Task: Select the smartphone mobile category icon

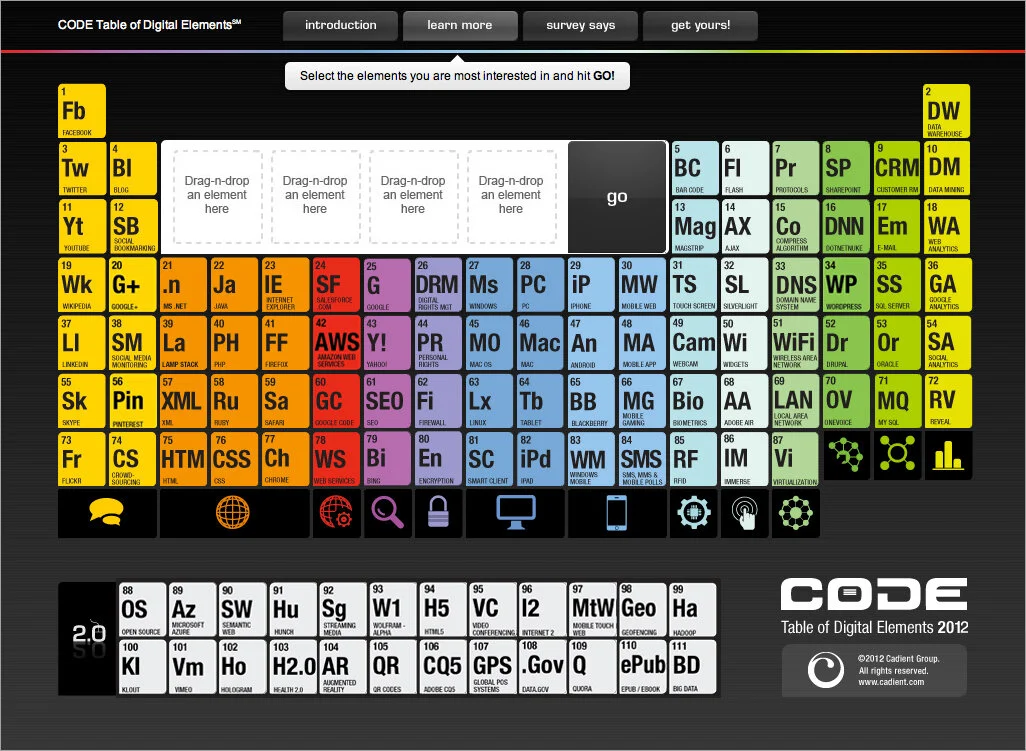Action: pos(617,514)
